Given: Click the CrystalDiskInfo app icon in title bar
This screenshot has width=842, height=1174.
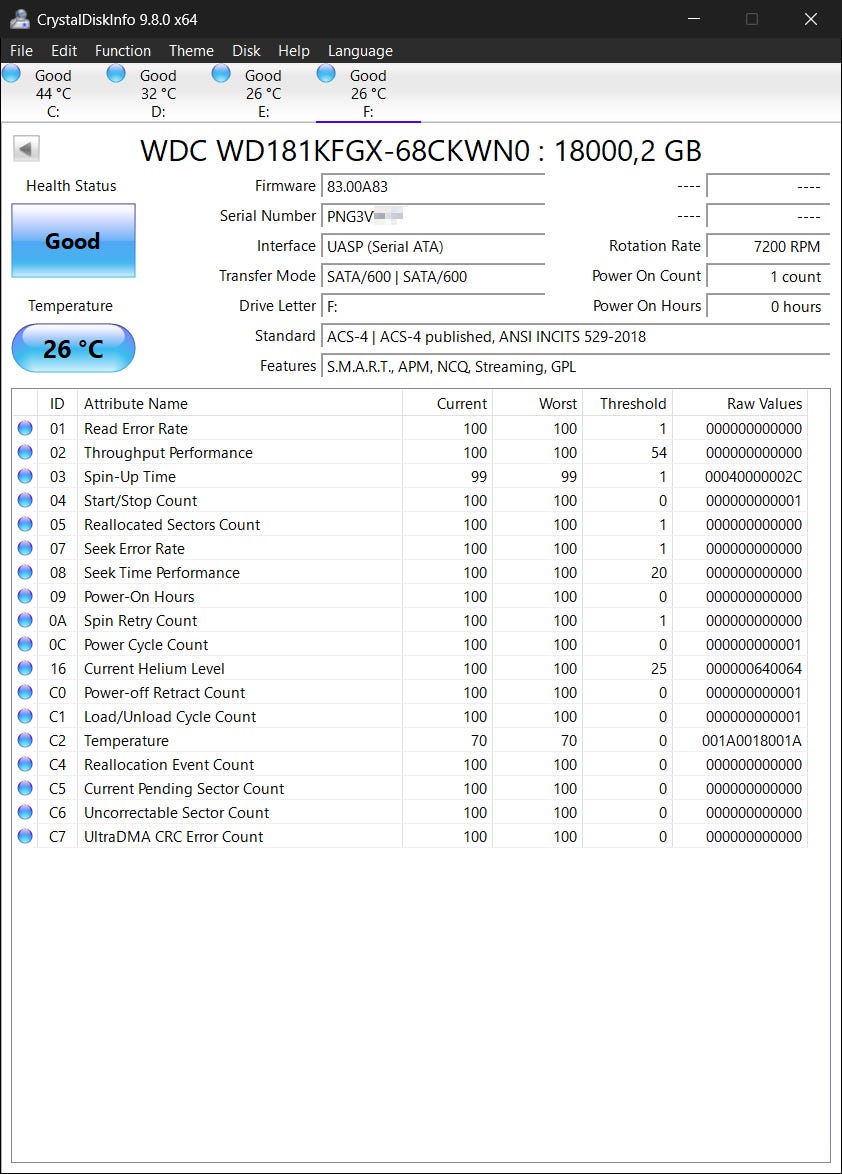Looking at the screenshot, I should [x=19, y=19].
